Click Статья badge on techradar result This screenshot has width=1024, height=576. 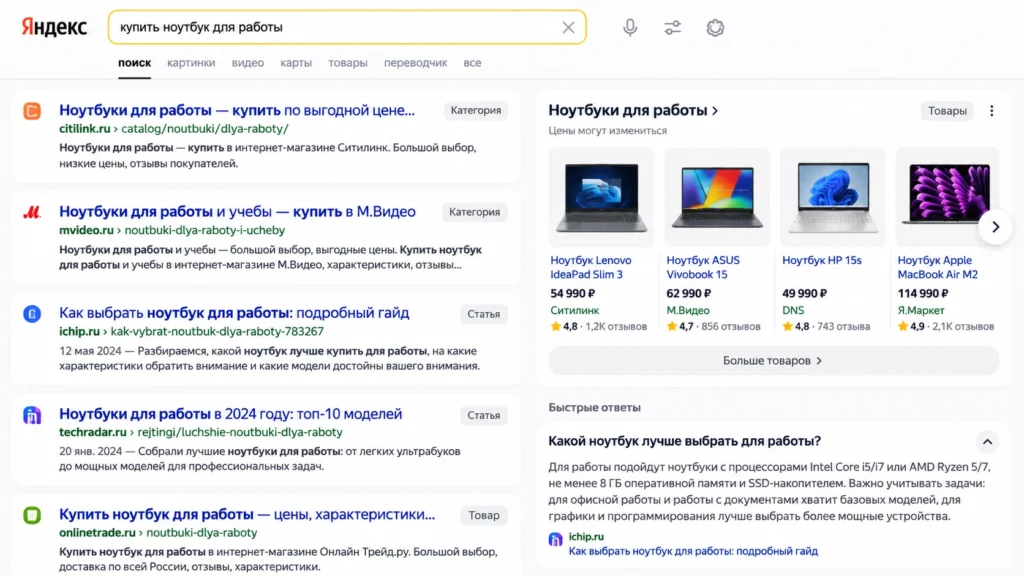coord(483,415)
